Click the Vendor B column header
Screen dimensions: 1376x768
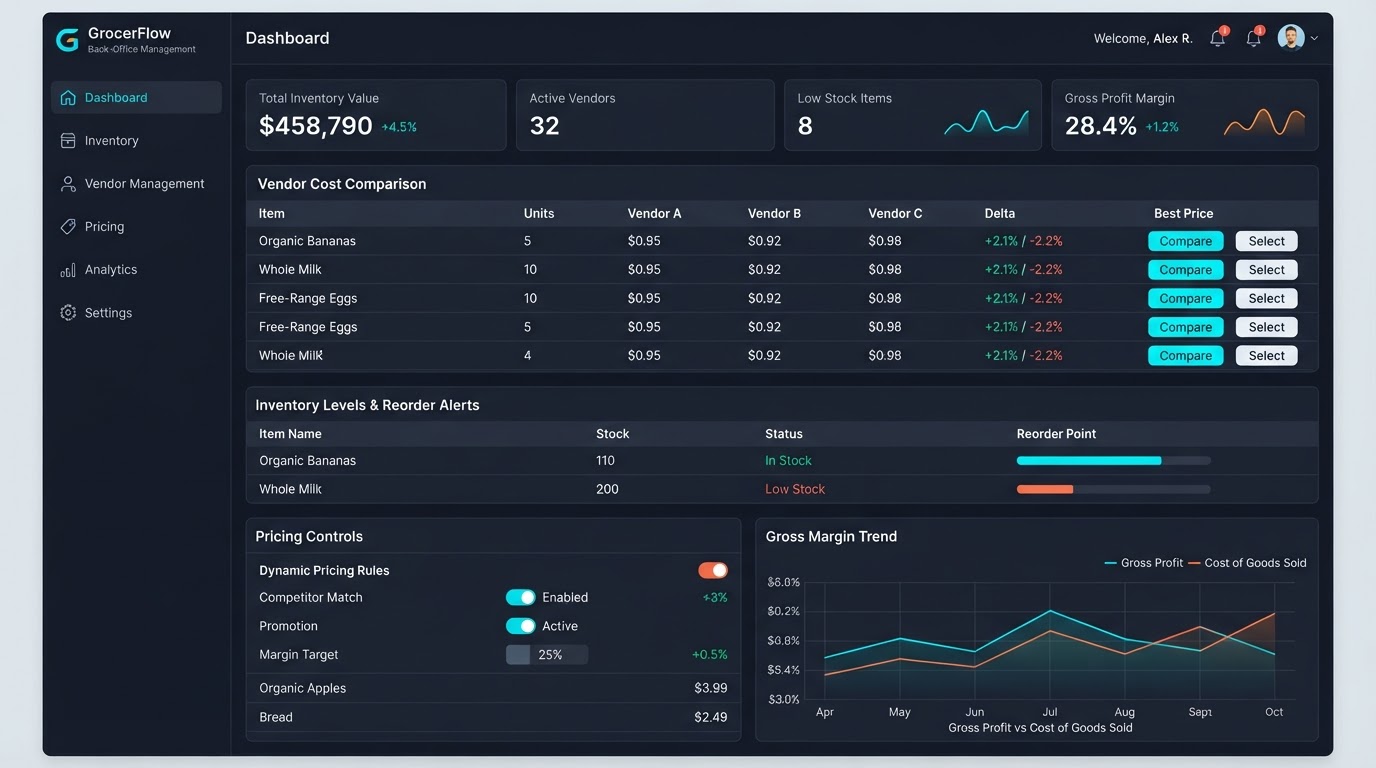click(774, 214)
